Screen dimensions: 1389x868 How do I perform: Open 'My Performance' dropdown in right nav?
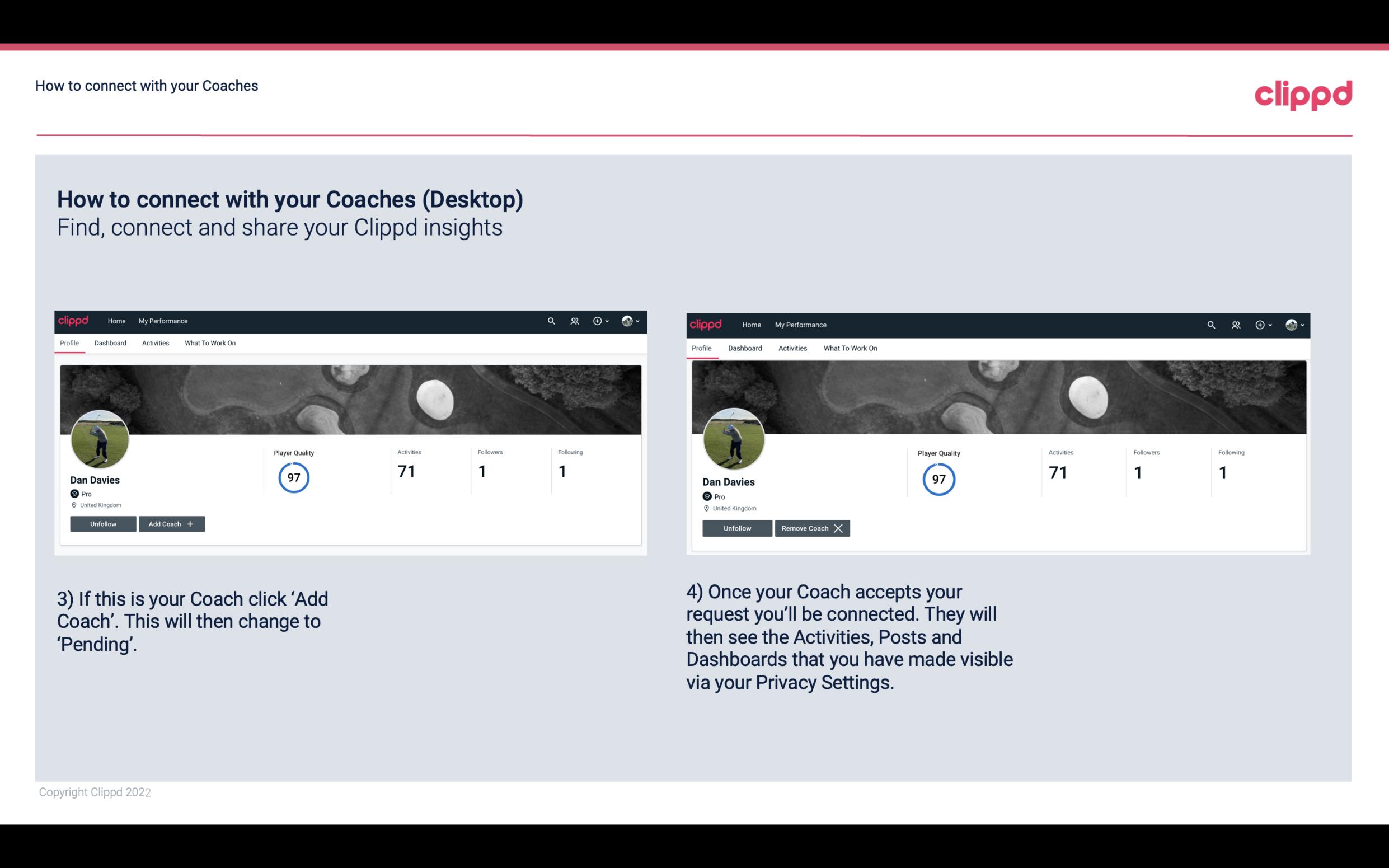[801, 324]
